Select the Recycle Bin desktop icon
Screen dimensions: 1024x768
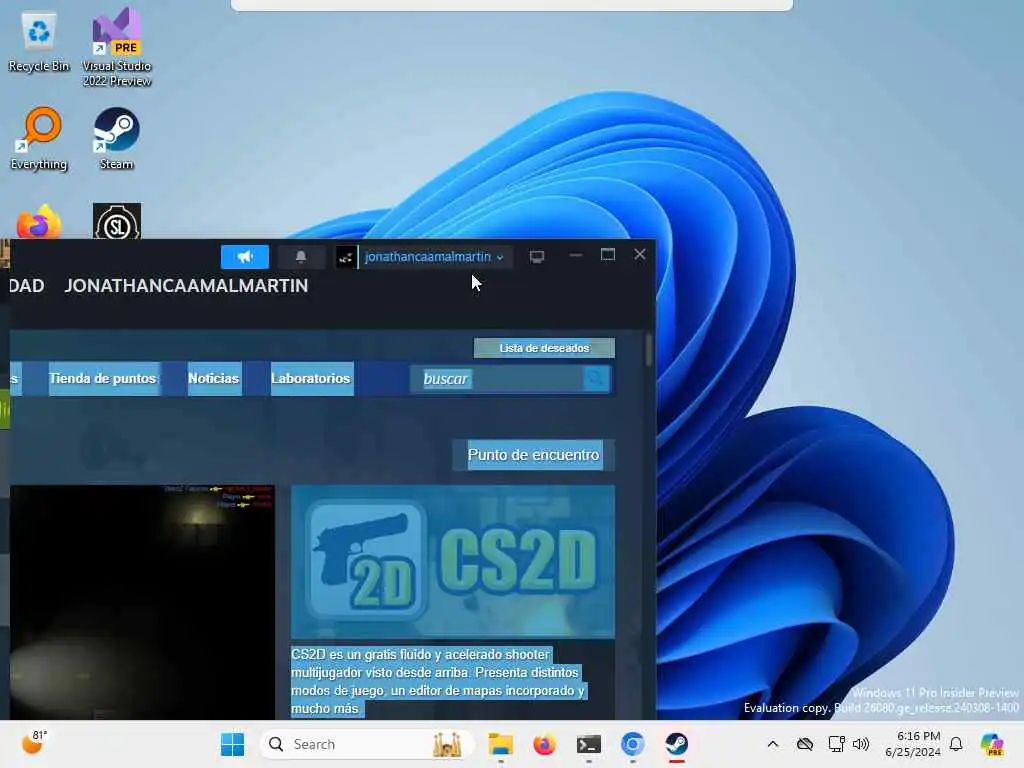pos(39,42)
